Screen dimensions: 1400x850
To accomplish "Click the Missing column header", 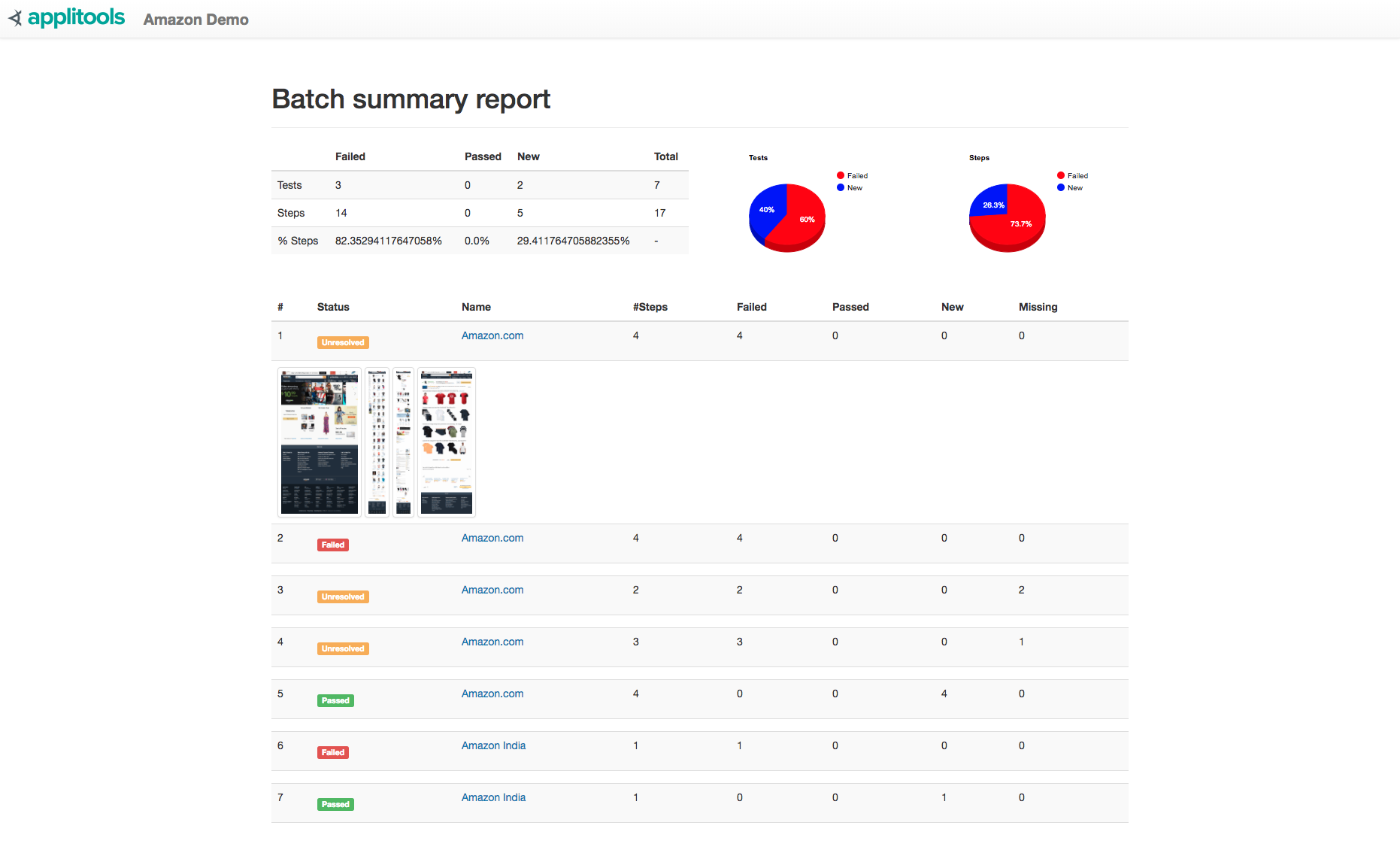I will [x=1038, y=307].
